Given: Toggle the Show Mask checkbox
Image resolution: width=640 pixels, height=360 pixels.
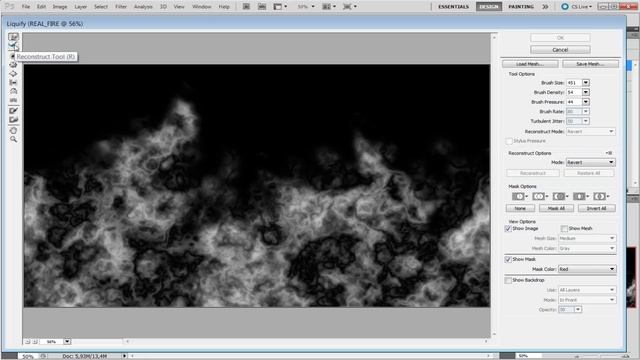Looking at the screenshot, I should click(x=508, y=259).
